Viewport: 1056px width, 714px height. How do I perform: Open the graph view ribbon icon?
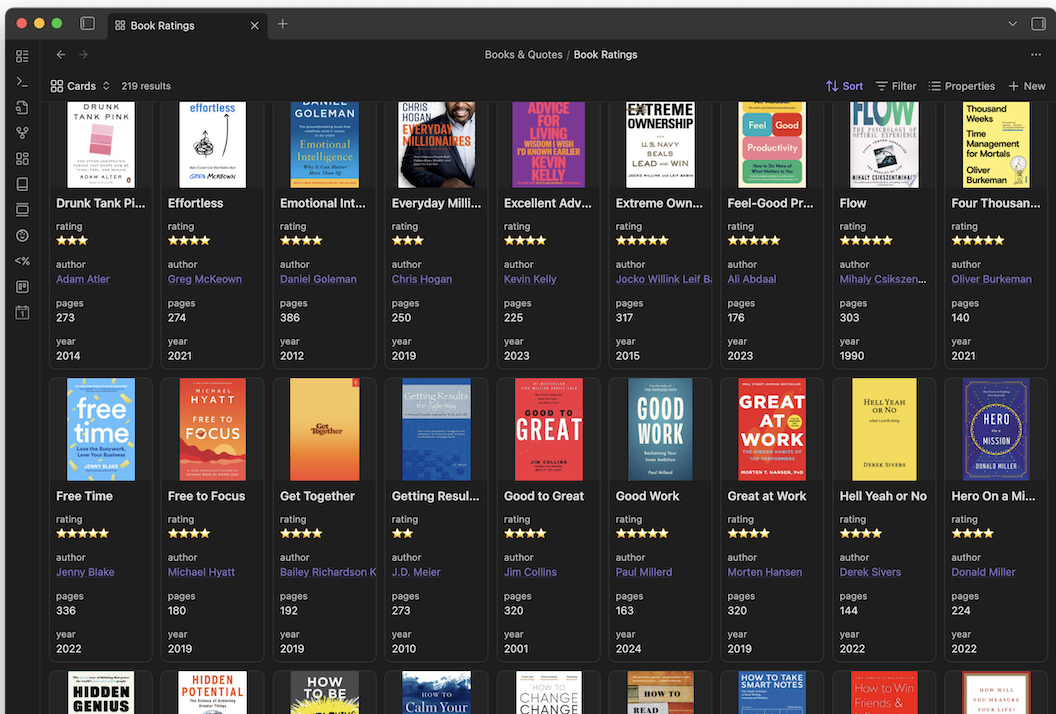click(x=22, y=133)
